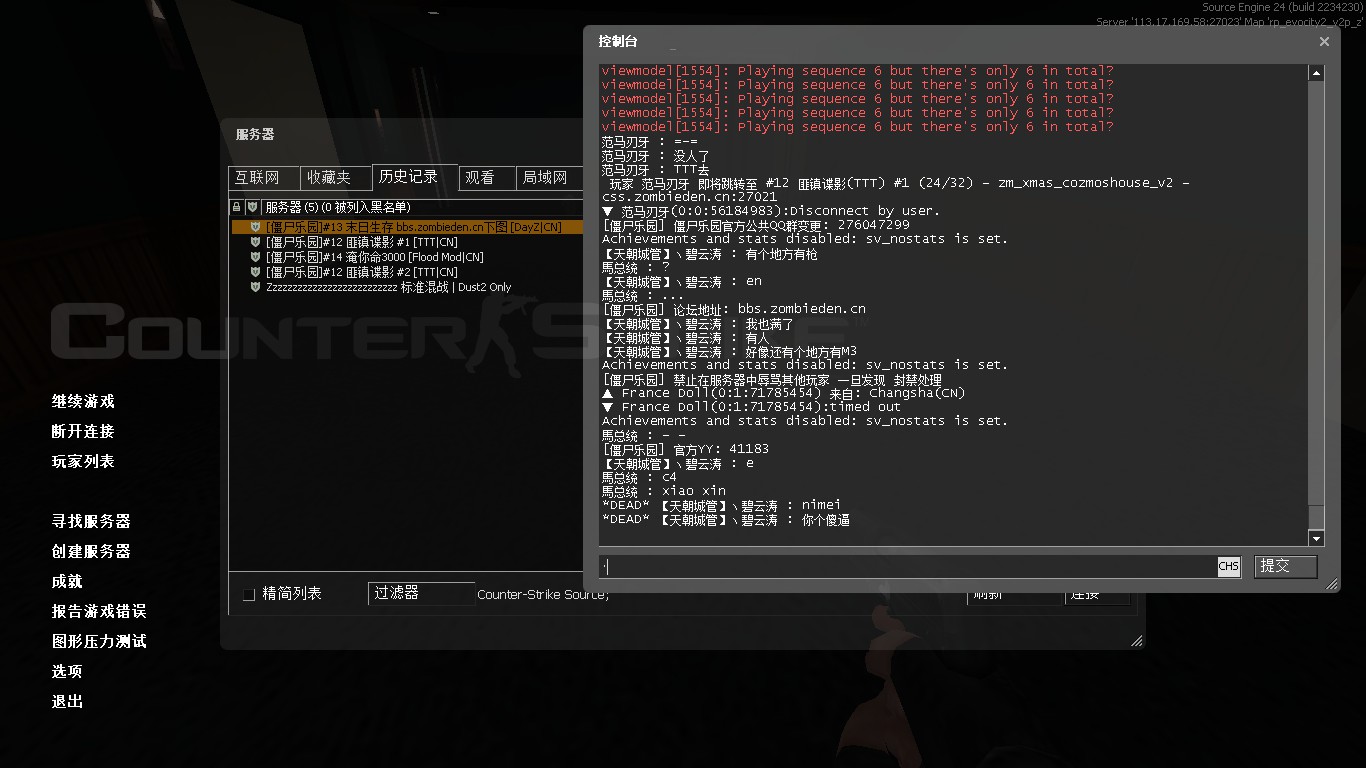Click 创建服务器 in the main menu
The height and width of the screenshot is (768, 1366).
(x=92, y=551)
